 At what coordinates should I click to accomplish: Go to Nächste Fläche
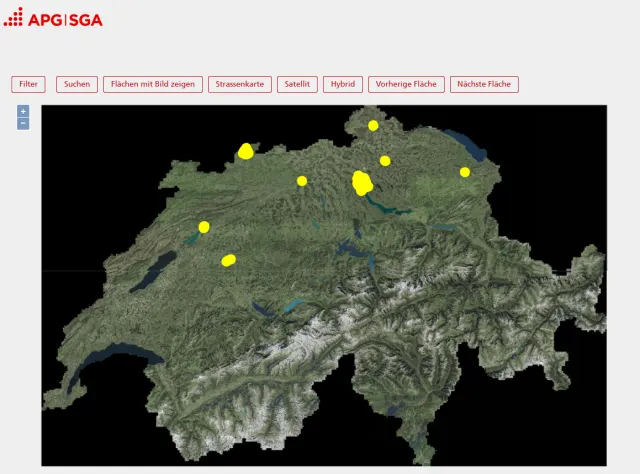point(484,84)
